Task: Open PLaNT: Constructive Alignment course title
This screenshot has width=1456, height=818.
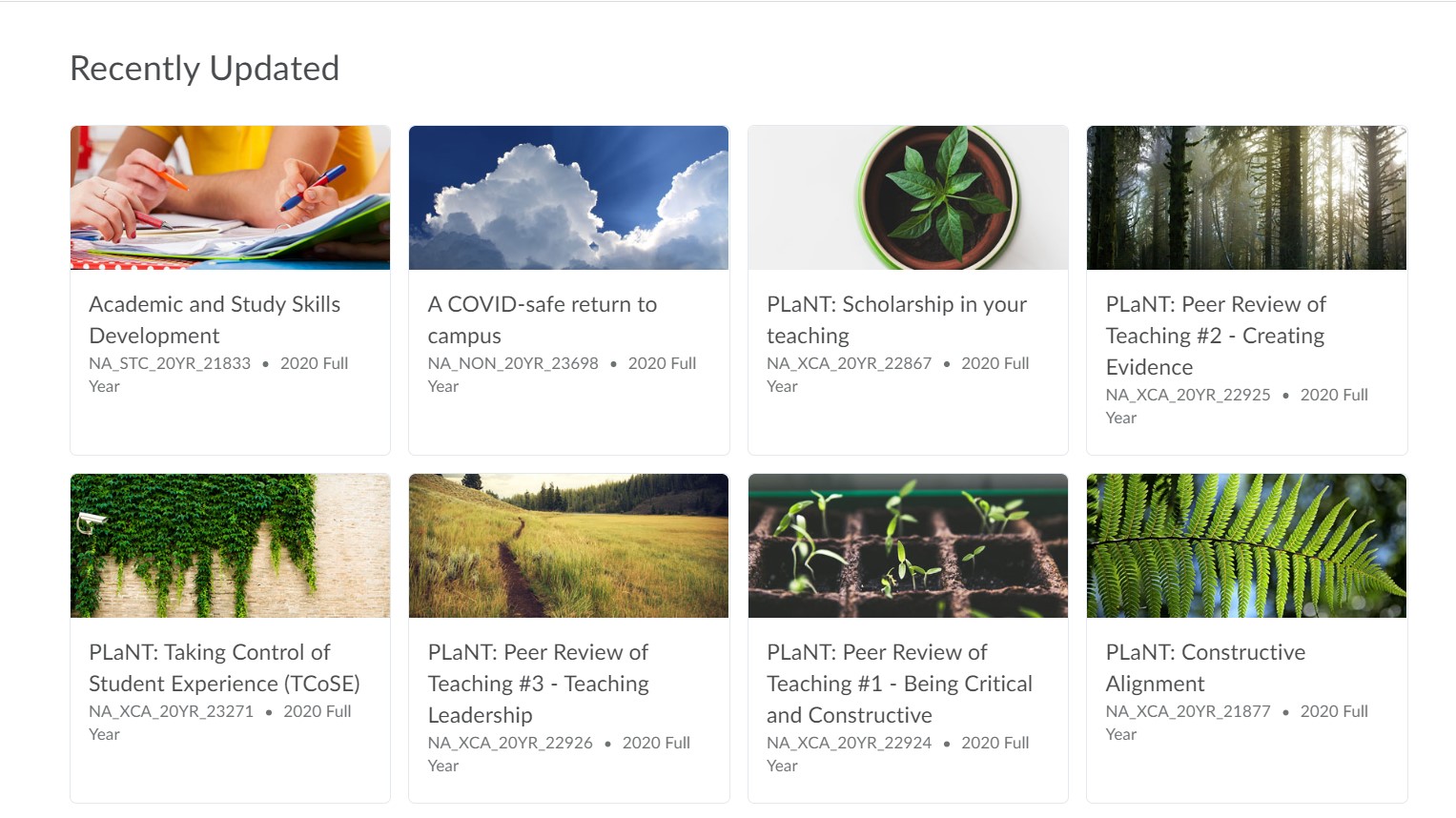Action: (1205, 667)
